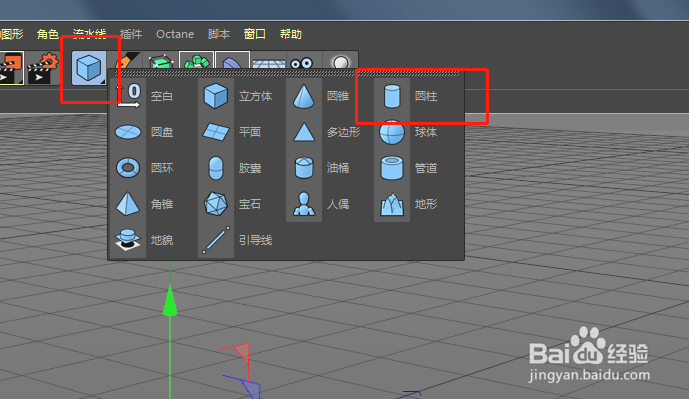
Task: Create a Cube (立方体) primitive
Action: (239, 96)
